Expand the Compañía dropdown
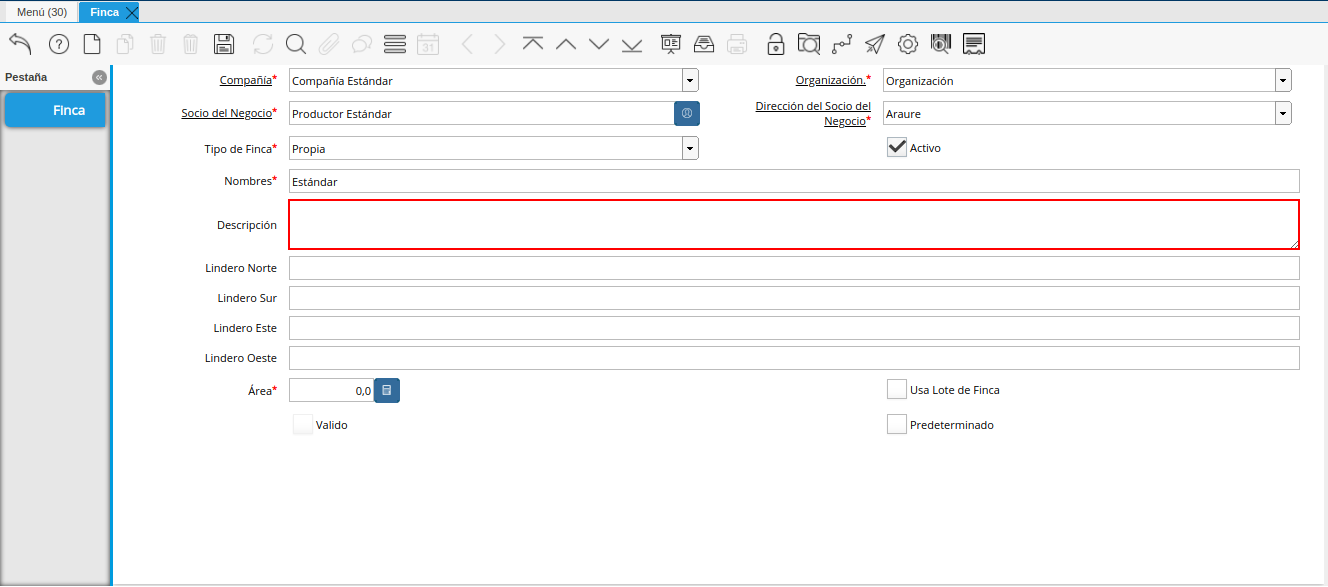 [690, 81]
